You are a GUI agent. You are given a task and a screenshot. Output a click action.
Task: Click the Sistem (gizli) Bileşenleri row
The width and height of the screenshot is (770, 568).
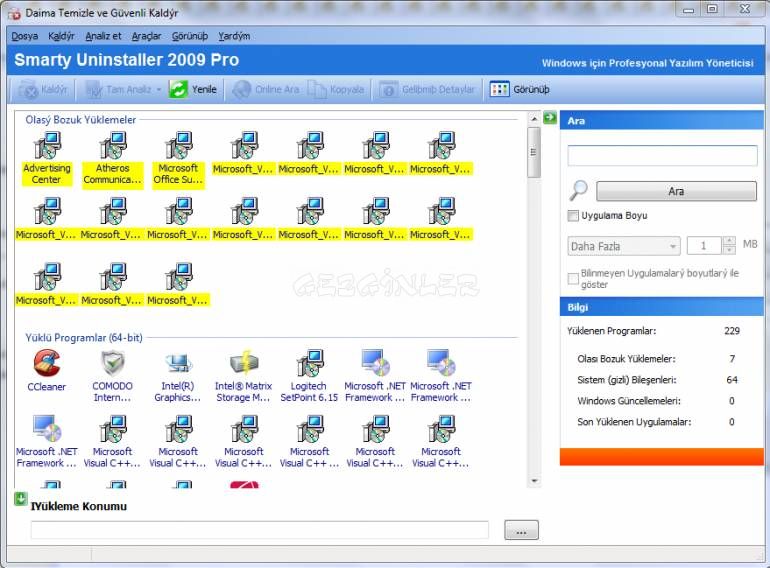click(657, 380)
